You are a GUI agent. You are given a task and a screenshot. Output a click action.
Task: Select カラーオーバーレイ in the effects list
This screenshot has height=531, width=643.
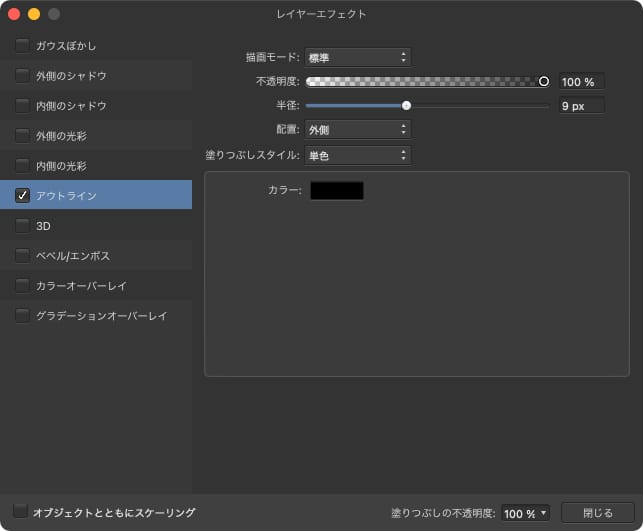pos(81,285)
